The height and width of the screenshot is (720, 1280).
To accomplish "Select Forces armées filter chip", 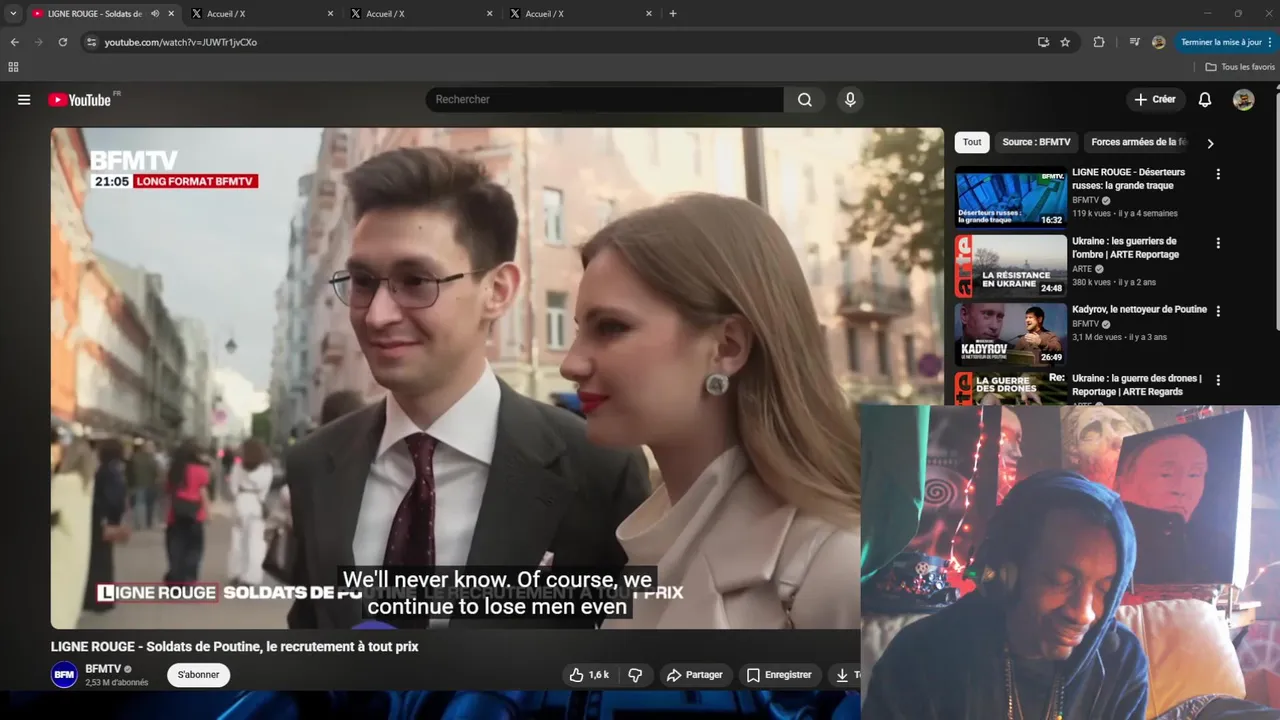I will (1139, 142).
